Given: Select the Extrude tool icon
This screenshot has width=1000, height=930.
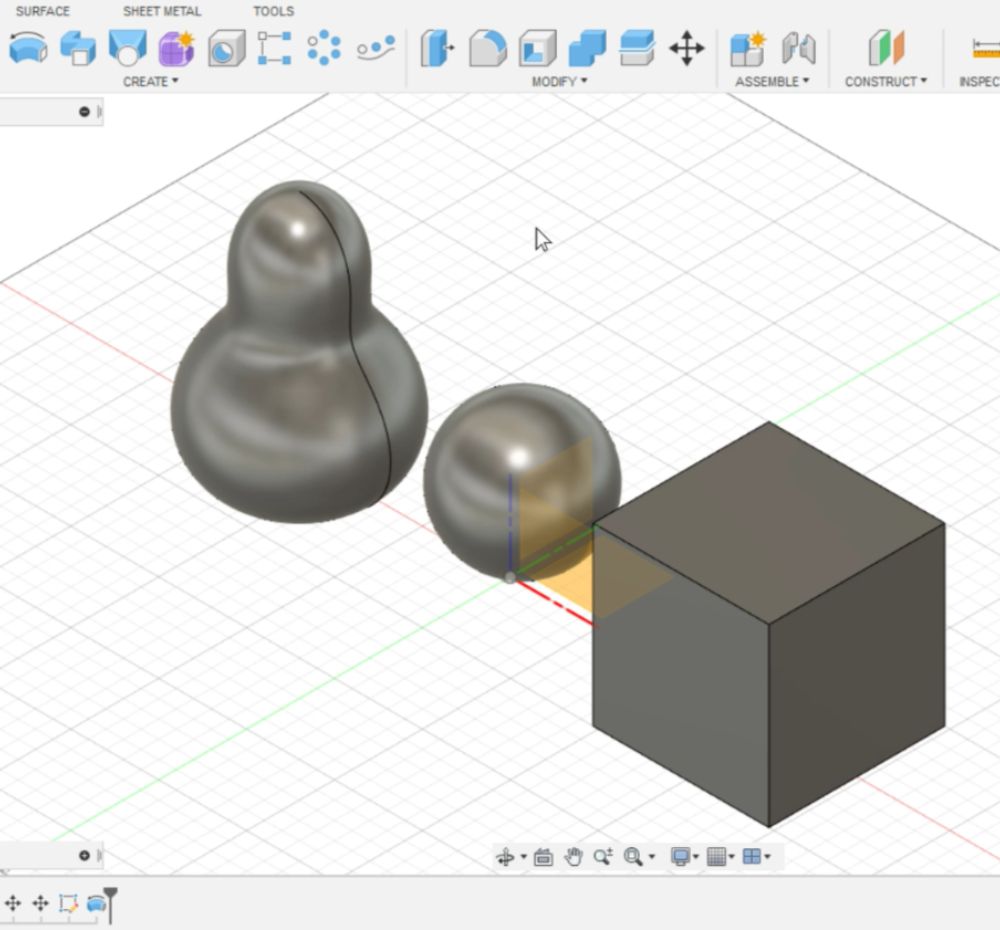Looking at the screenshot, I should click(77, 48).
